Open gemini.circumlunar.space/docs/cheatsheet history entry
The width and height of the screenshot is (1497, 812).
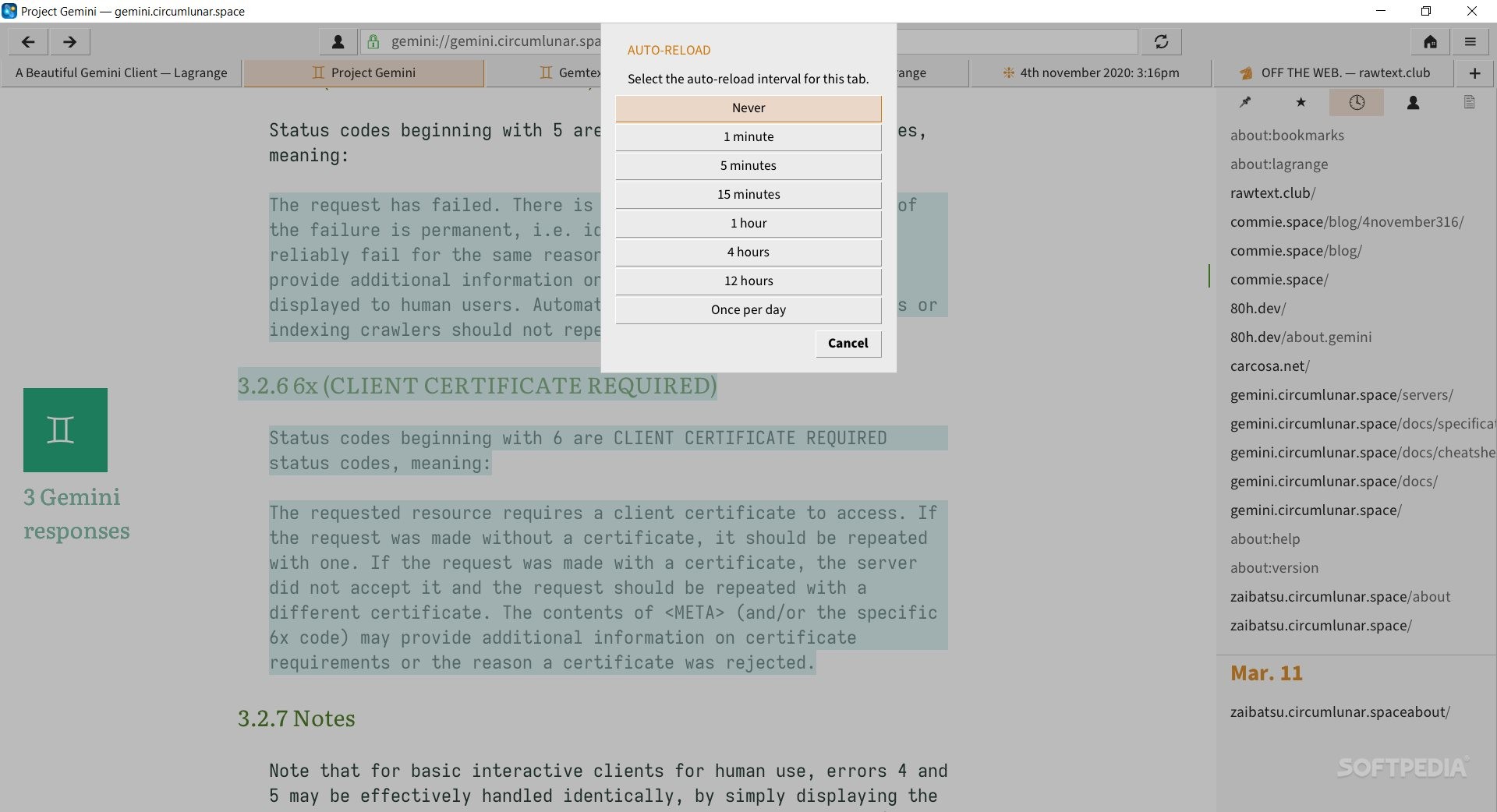[x=1362, y=453]
